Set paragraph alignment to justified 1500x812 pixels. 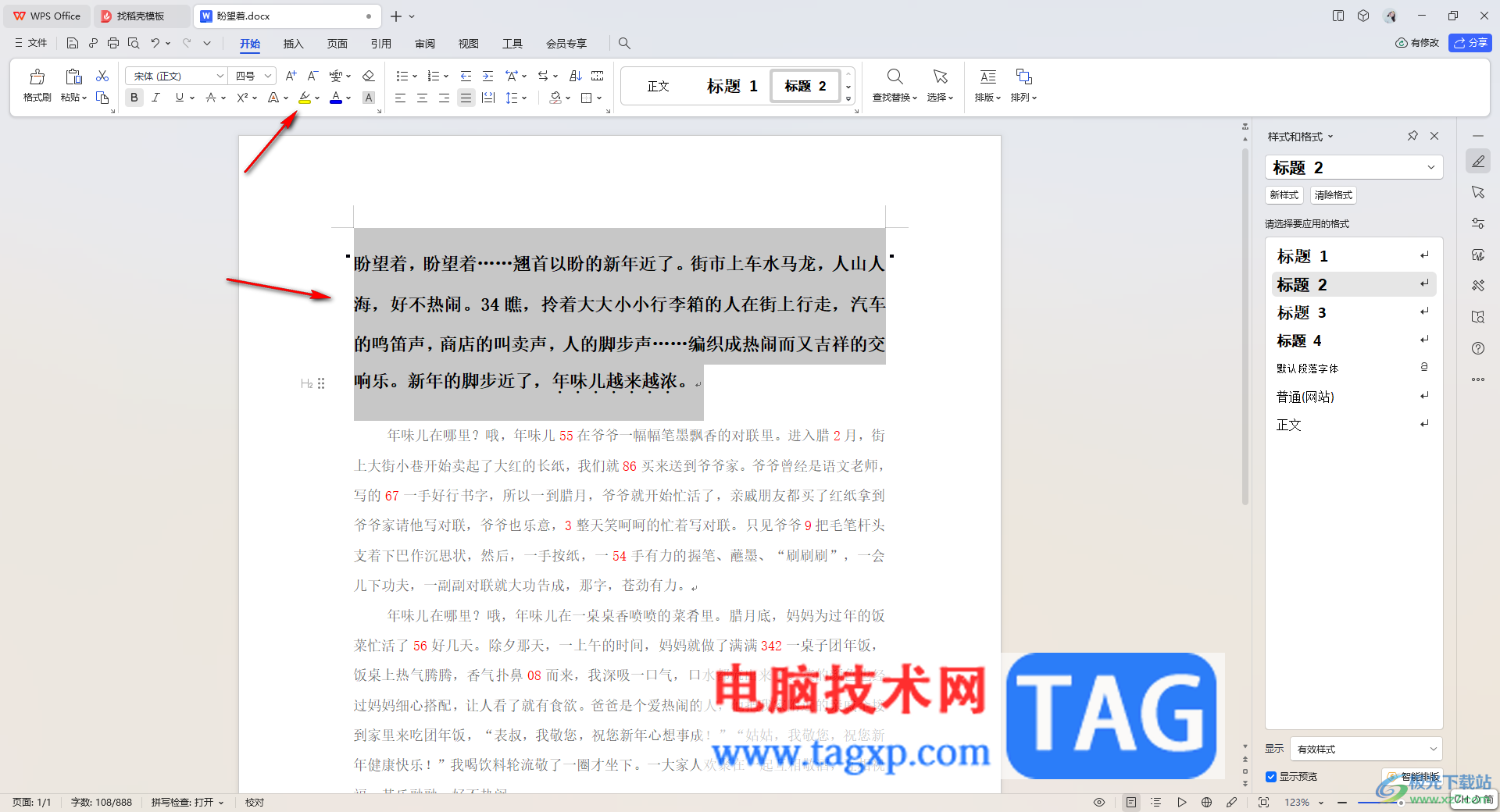tap(466, 98)
